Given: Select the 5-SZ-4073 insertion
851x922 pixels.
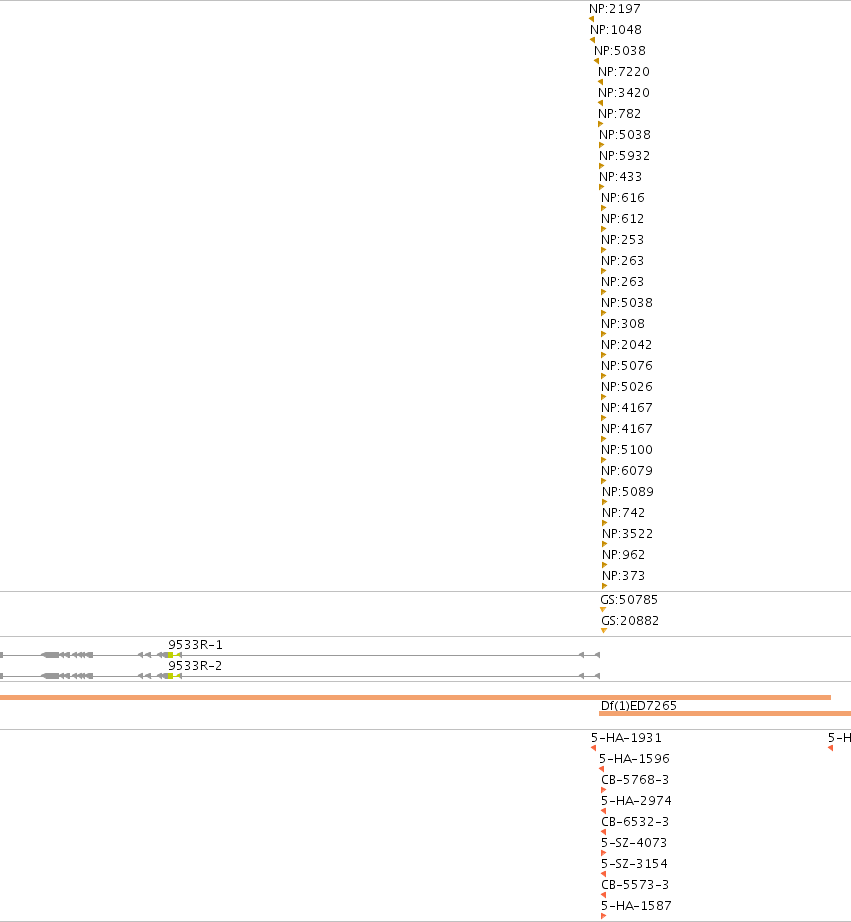Looking at the screenshot, I should pyautogui.click(x=634, y=843).
